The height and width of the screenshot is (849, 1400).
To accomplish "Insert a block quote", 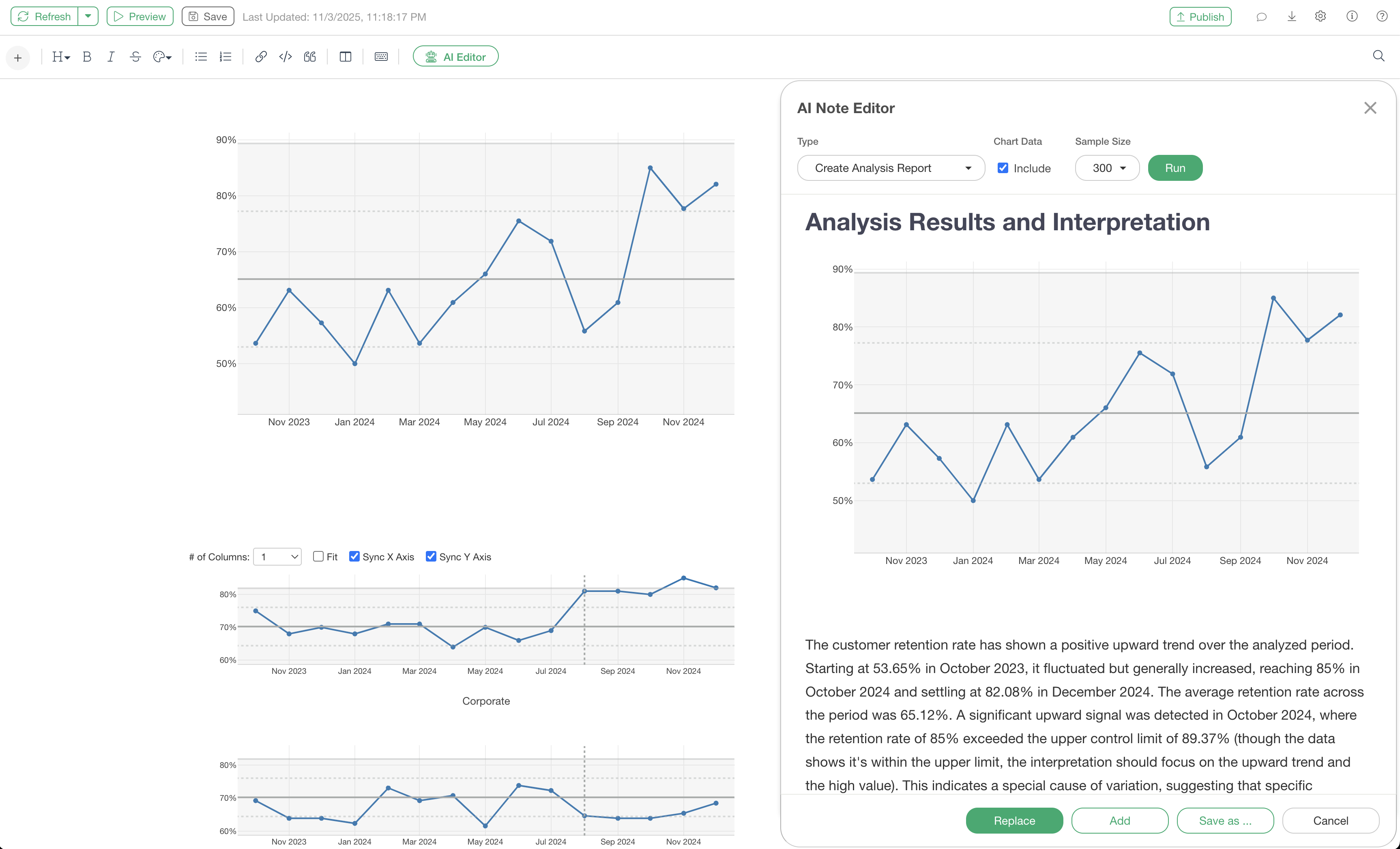I will 310,57.
